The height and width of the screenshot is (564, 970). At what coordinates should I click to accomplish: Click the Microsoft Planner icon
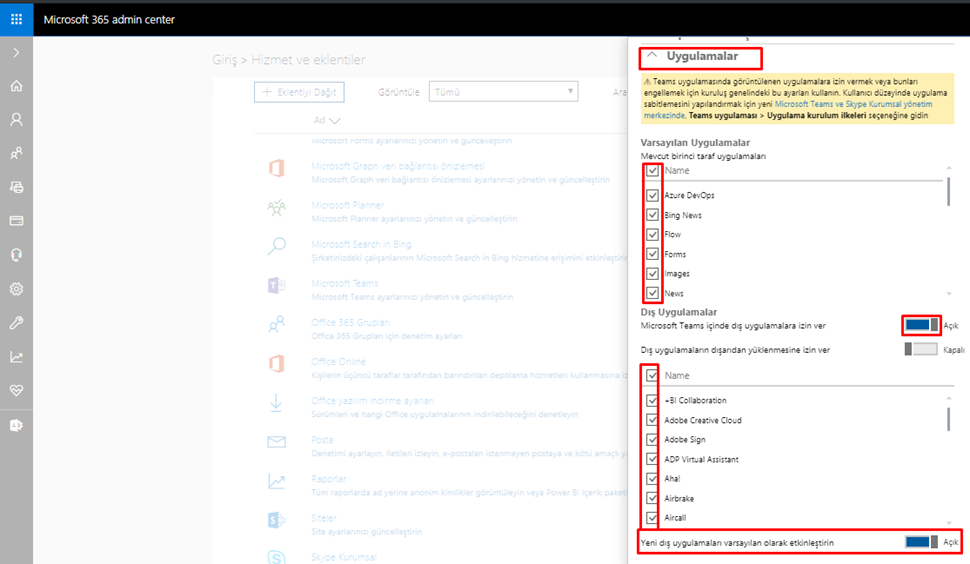pyautogui.click(x=277, y=207)
